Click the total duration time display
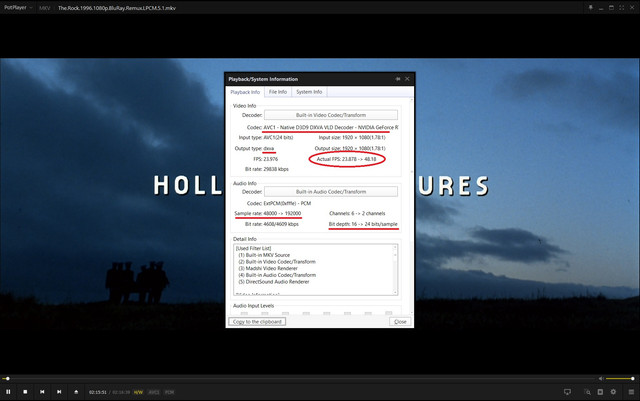The height and width of the screenshot is (401, 640). 121,392
